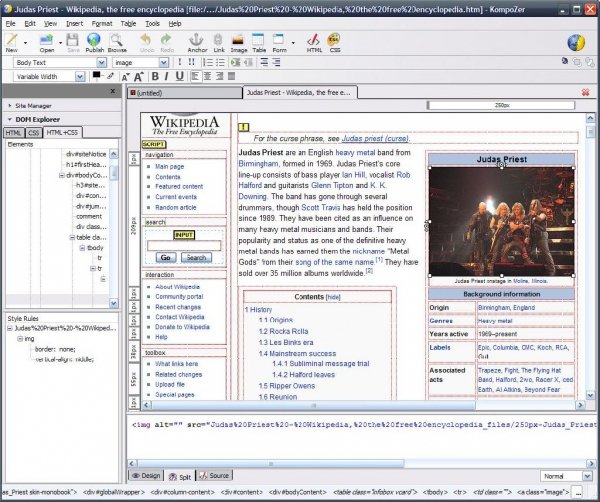Select the table class infobox vcard breadcrumb

pos(375,492)
